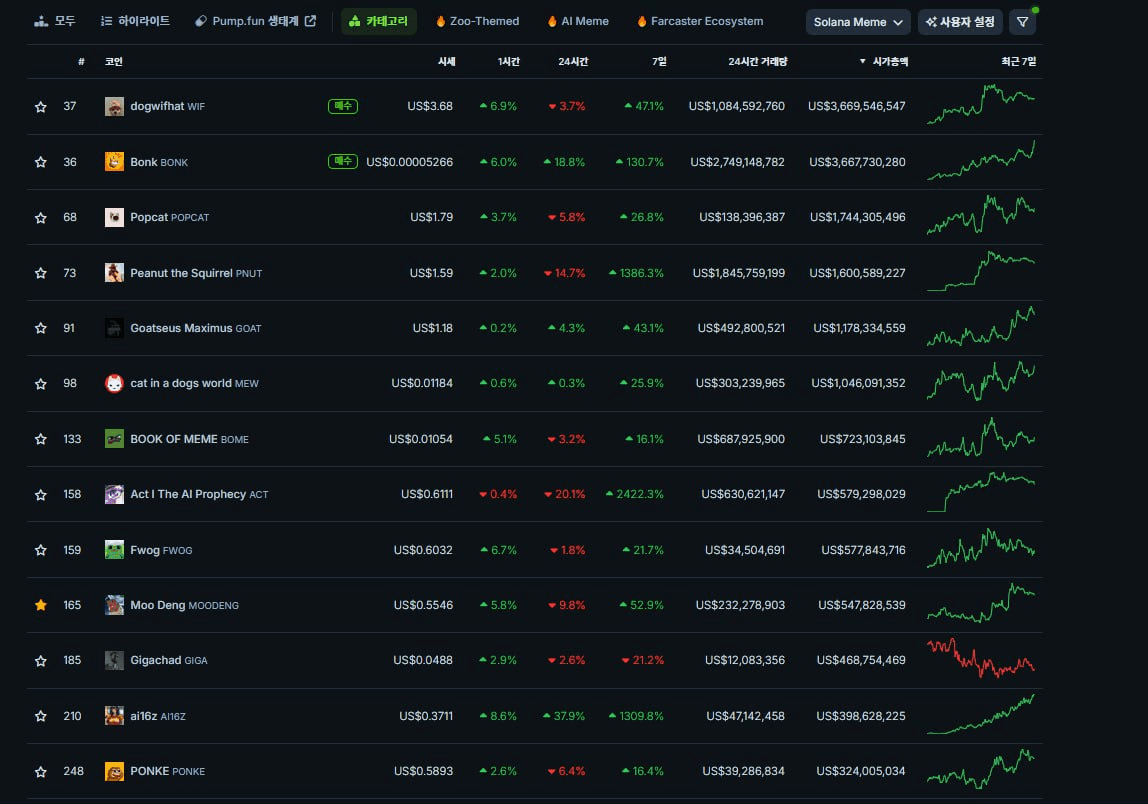Sort by 24시간 change column
The image size is (1148, 804).
point(573,62)
